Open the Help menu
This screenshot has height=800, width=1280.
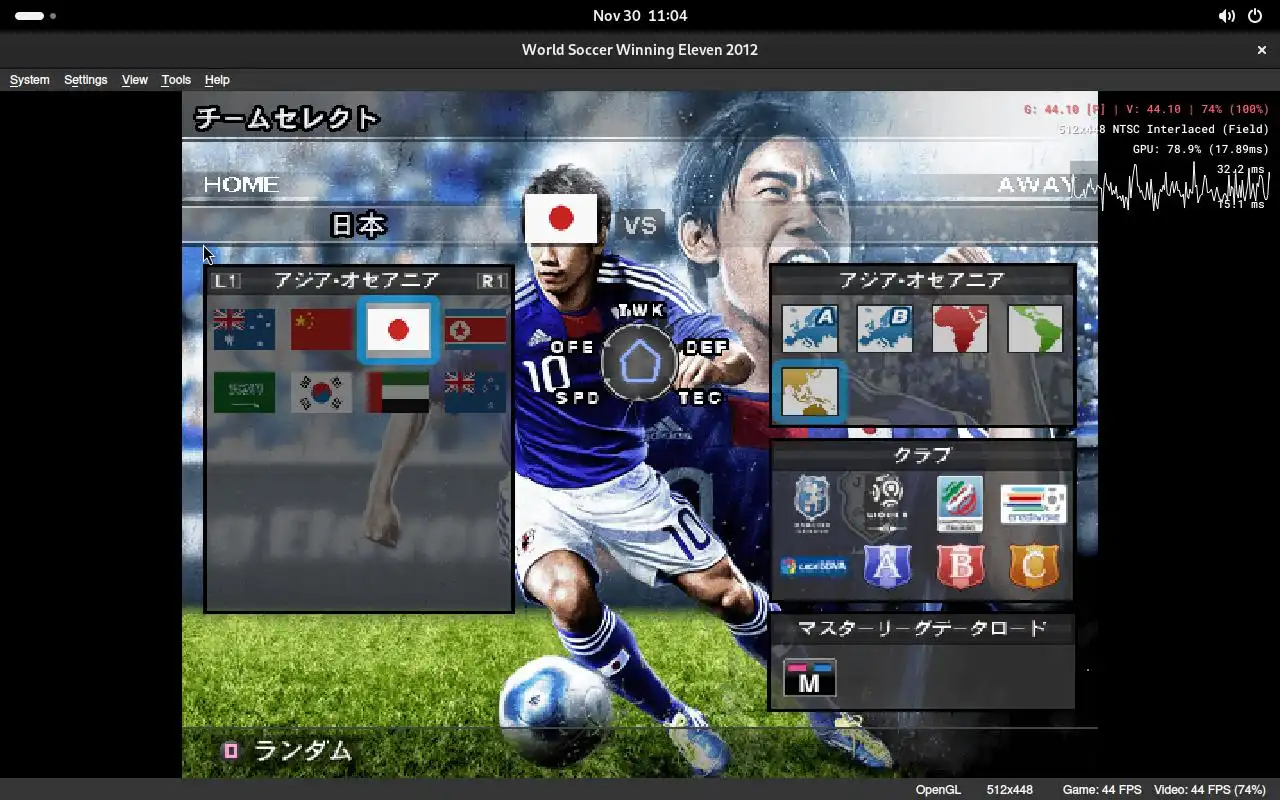[217, 80]
